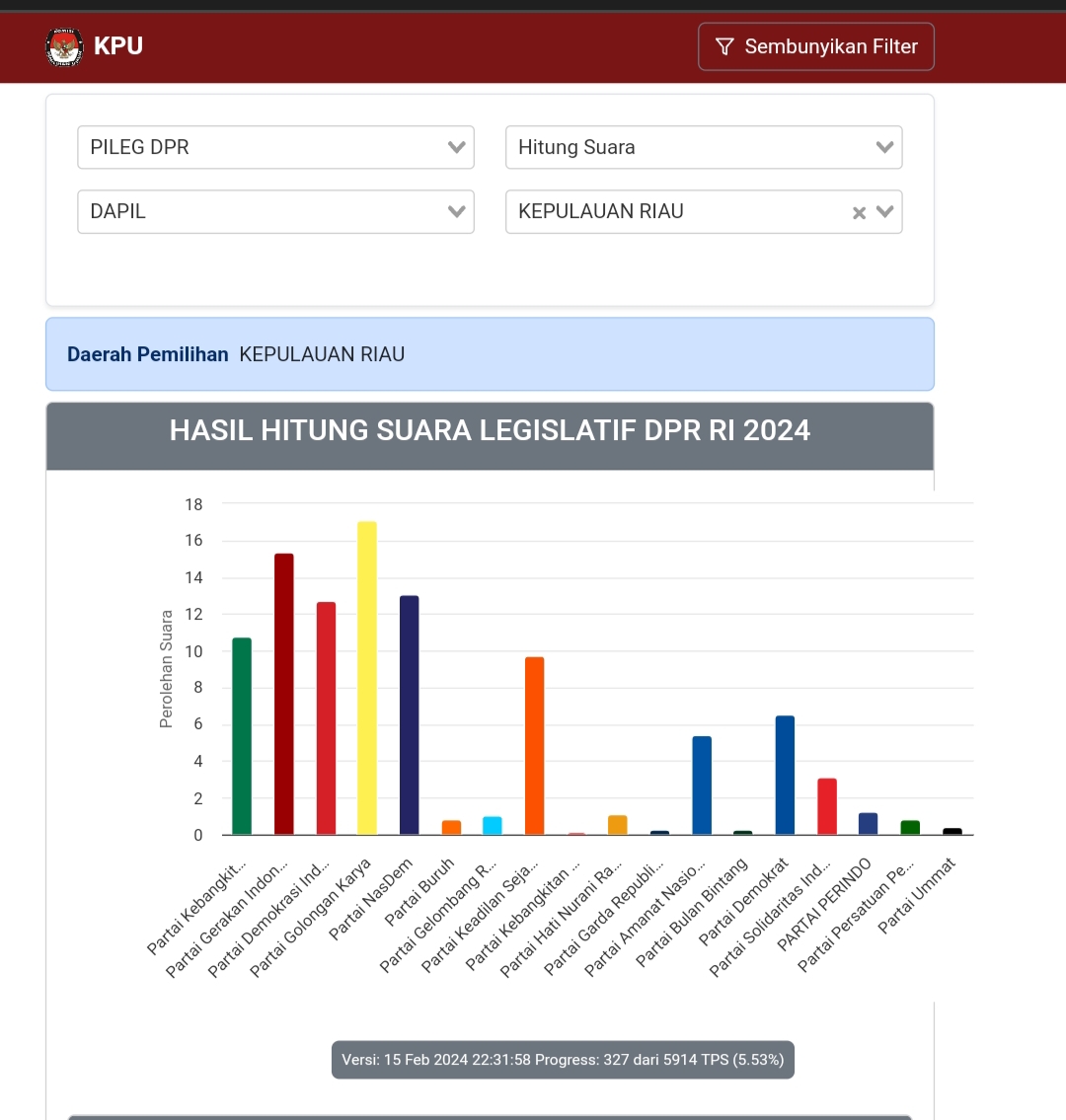1066x1120 pixels.
Task: Click the Partai Hati Nurani Rakyat bar
Action: (618, 825)
